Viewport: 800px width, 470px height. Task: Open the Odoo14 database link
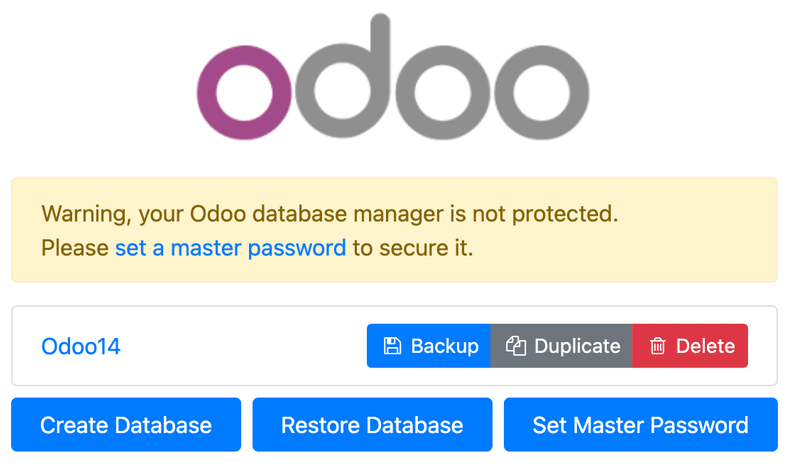click(x=81, y=347)
